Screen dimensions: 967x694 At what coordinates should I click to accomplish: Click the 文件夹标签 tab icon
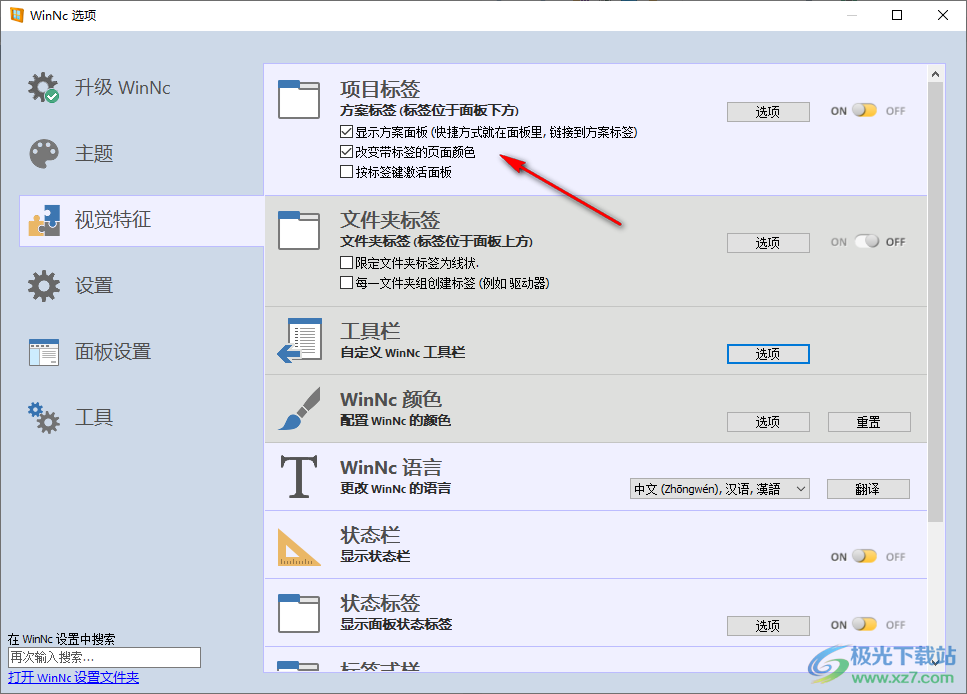coord(298,231)
